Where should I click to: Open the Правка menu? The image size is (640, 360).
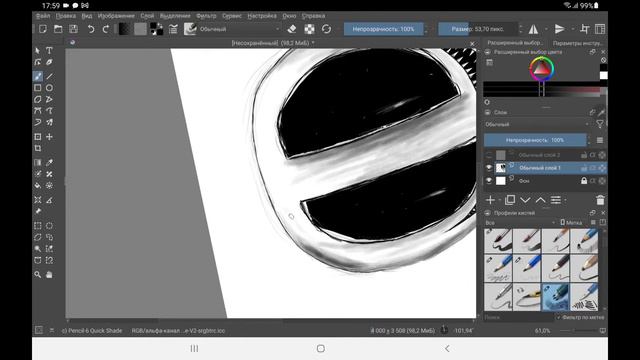click(66, 16)
